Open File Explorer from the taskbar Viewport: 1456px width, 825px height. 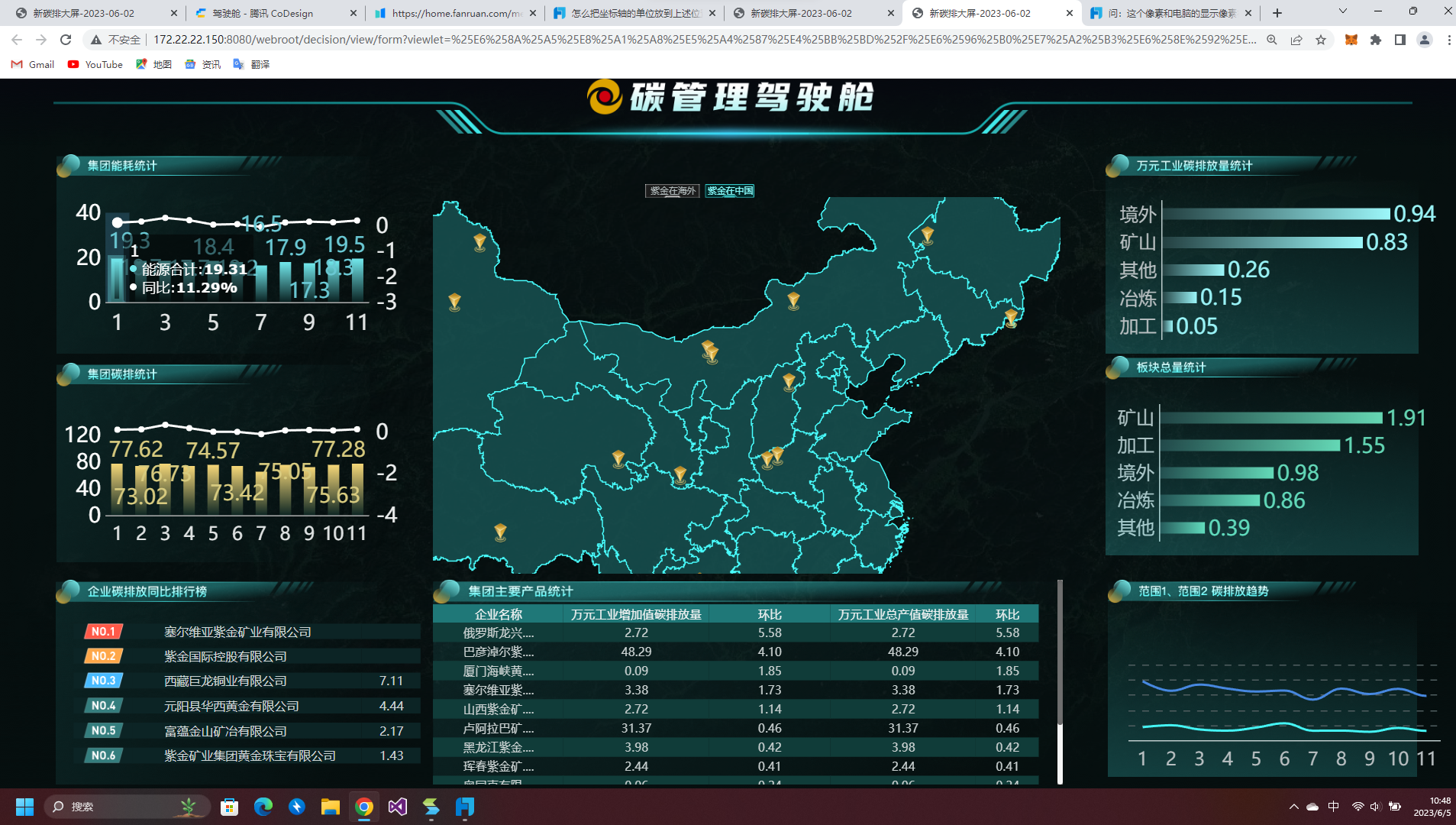coord(331,807)
